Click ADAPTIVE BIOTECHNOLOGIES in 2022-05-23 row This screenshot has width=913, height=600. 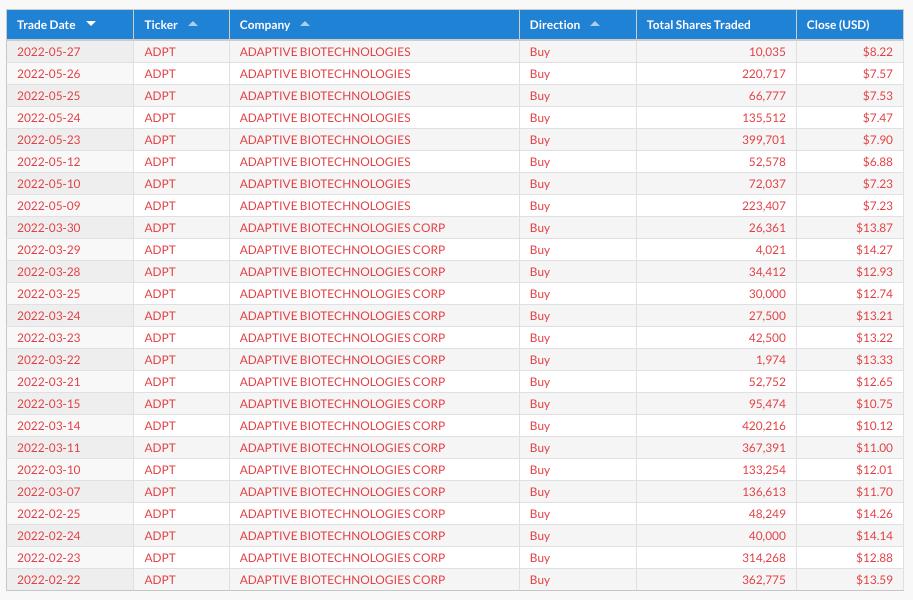pyautogui.click(x=324, y=140)
